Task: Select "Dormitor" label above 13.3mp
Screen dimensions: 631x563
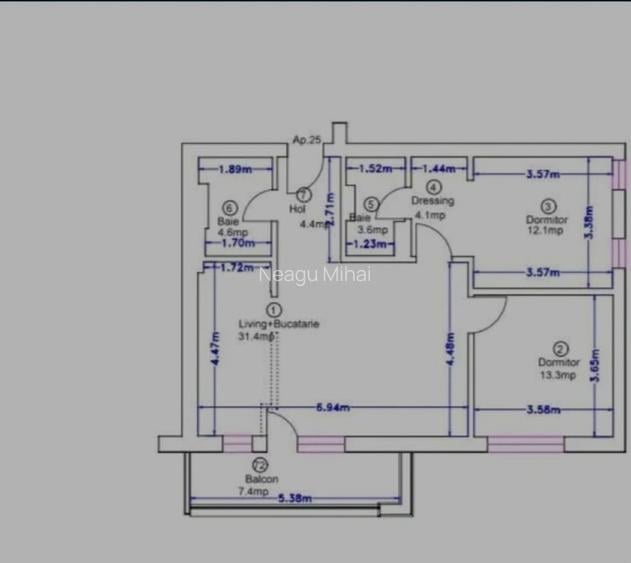Action: pos(559,362)
